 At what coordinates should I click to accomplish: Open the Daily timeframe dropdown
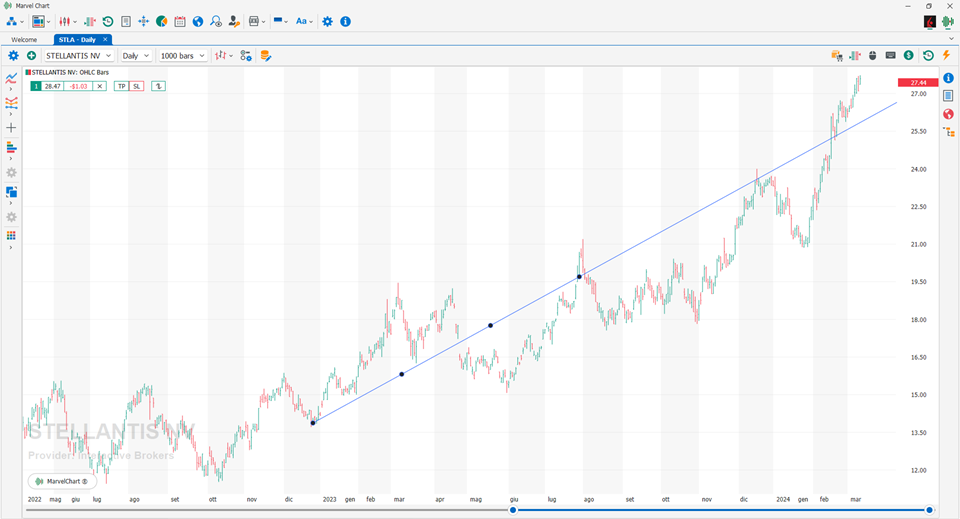135,56
